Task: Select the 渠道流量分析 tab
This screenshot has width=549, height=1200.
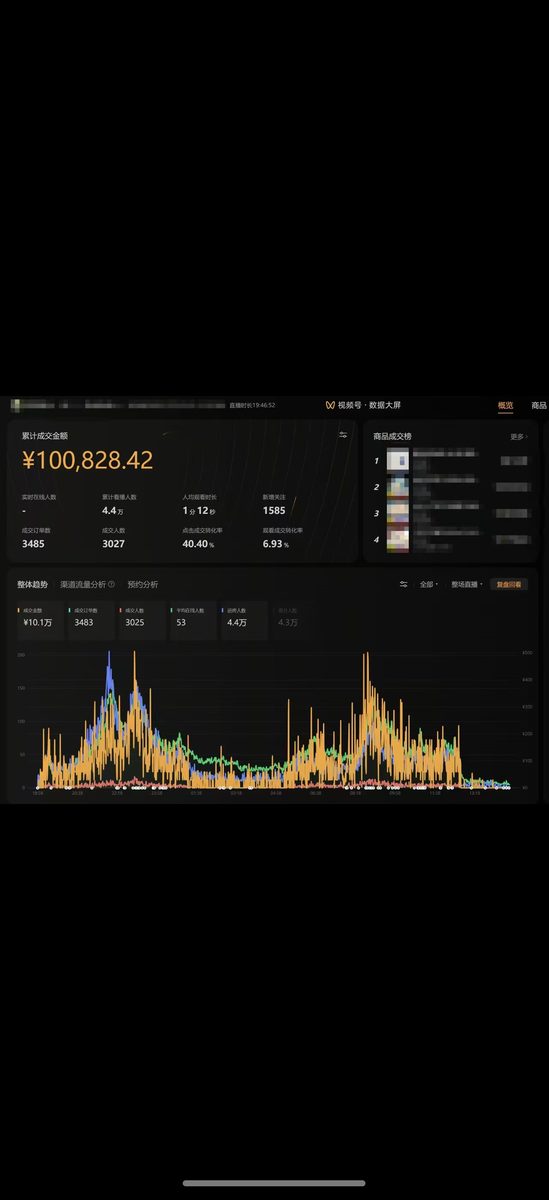Action: 83,584
